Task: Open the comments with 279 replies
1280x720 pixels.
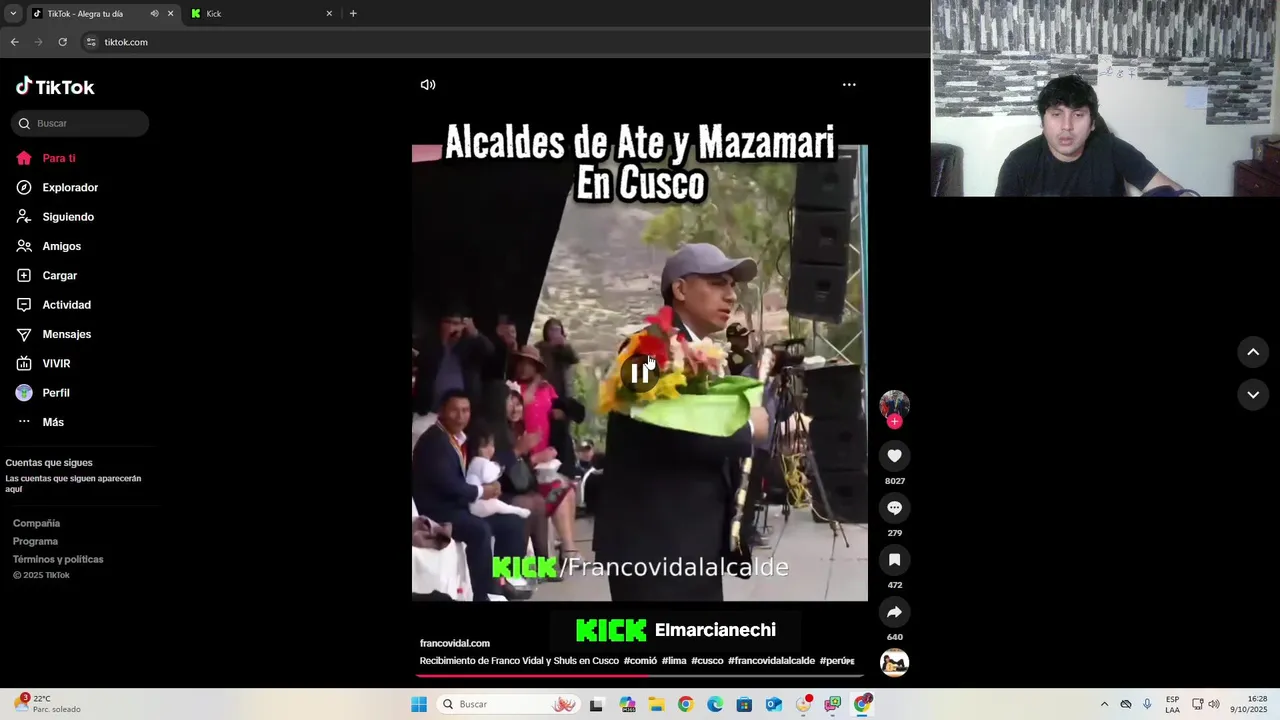Action: [894, 508]
